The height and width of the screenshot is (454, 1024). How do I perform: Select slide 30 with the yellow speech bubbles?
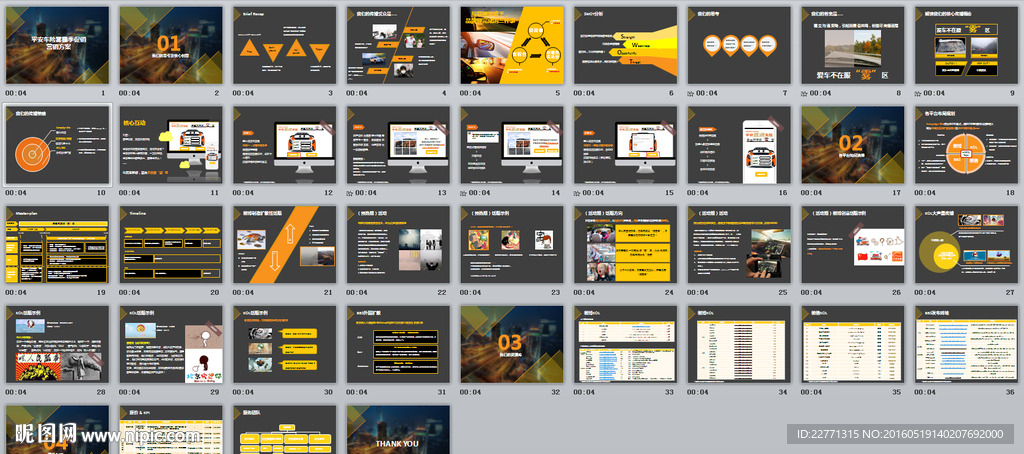click(x=285, y=344)
